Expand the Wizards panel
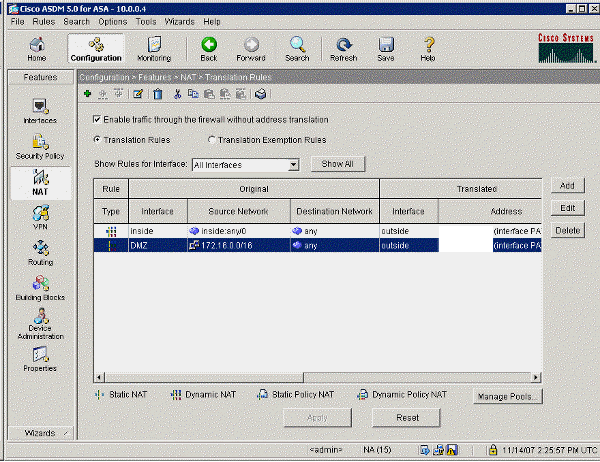Viewport: 600px width, 462px height. click(40, 433)
